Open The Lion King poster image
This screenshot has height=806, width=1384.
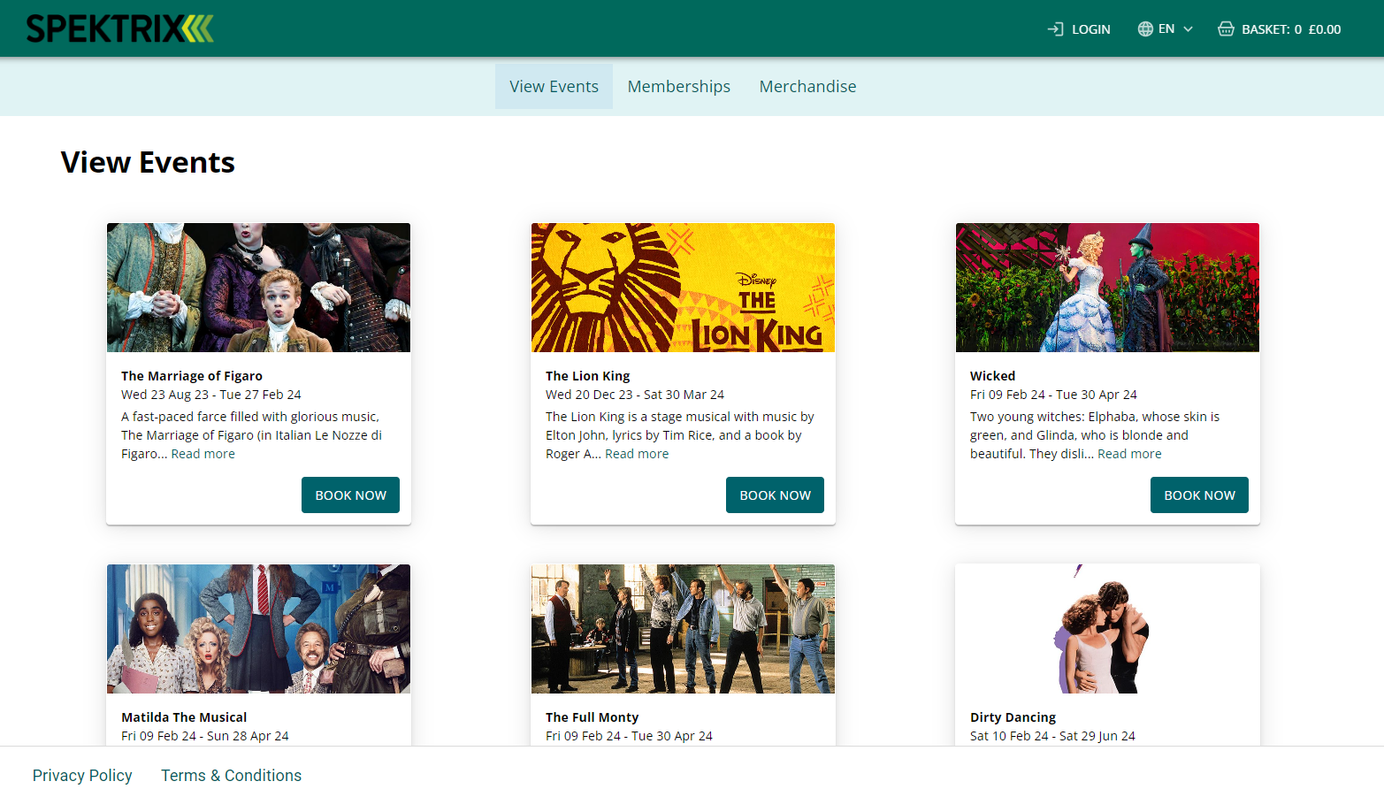tap(683, 287)
